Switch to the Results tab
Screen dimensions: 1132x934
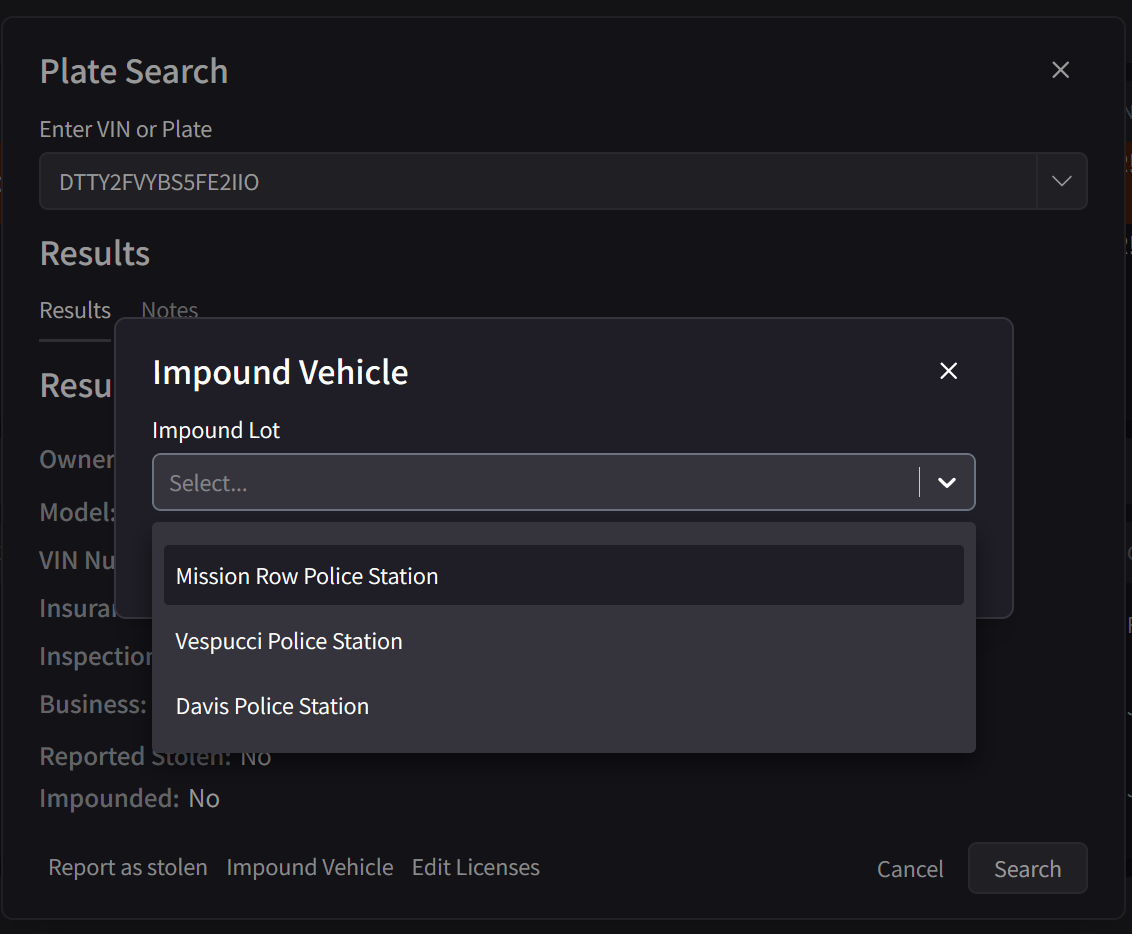click(75, 310)
